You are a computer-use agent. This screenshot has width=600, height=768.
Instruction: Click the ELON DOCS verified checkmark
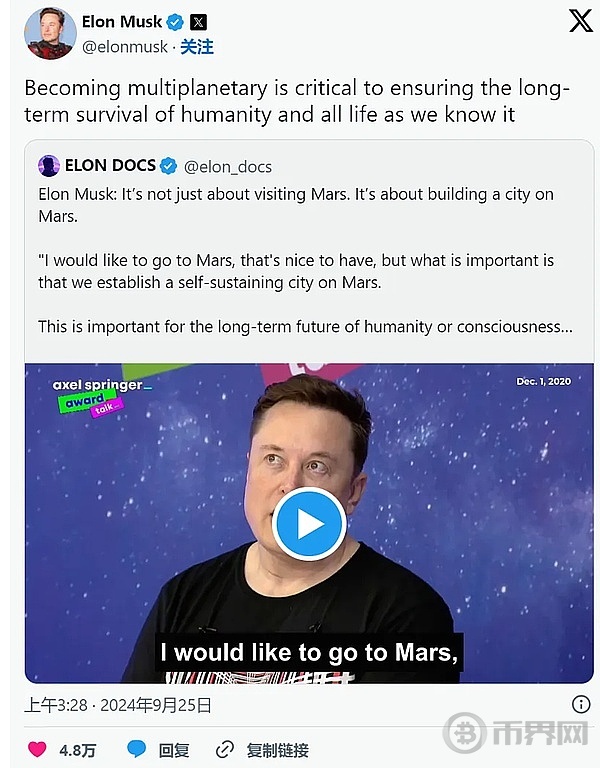168,166
